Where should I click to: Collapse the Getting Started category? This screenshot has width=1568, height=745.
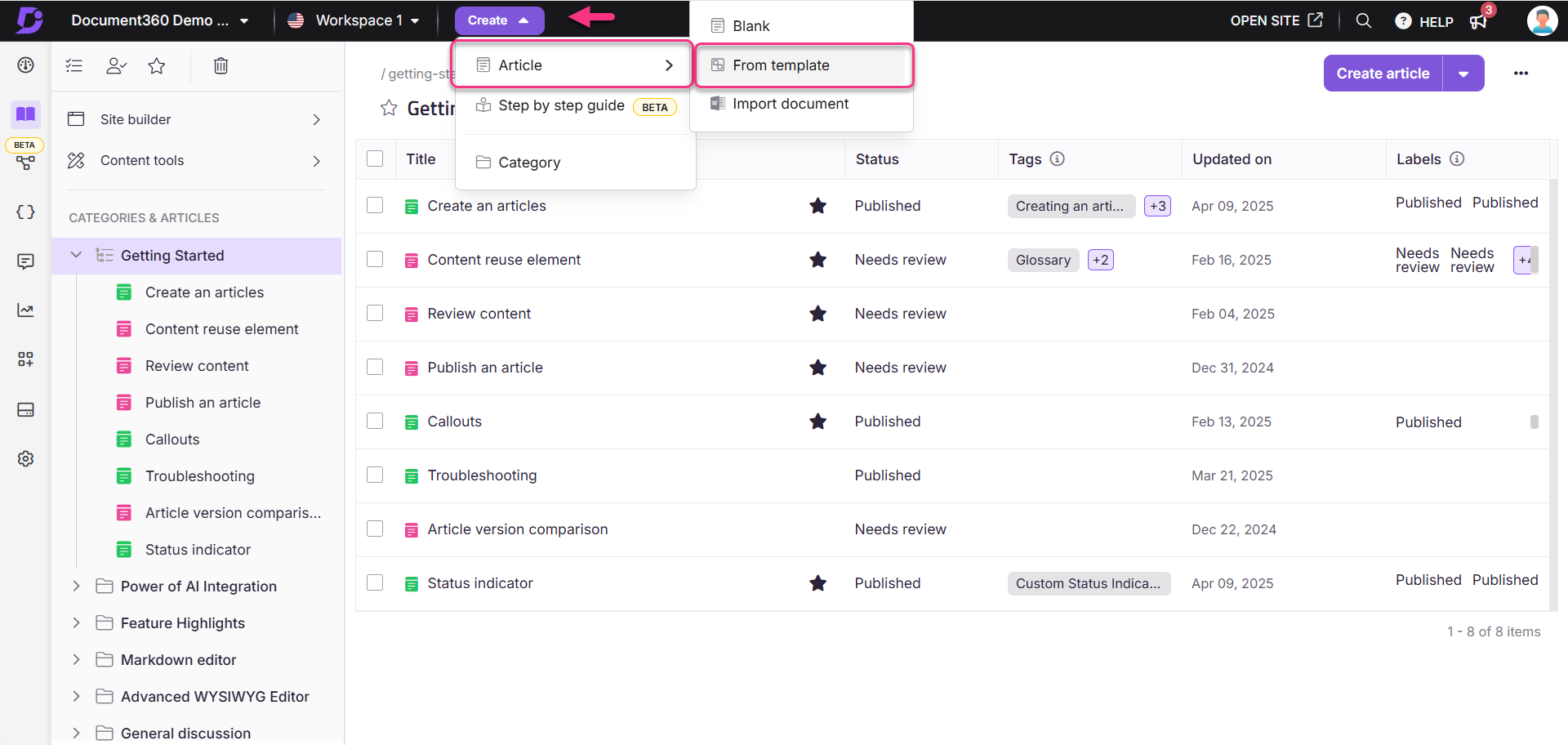(x=76, y=255)
